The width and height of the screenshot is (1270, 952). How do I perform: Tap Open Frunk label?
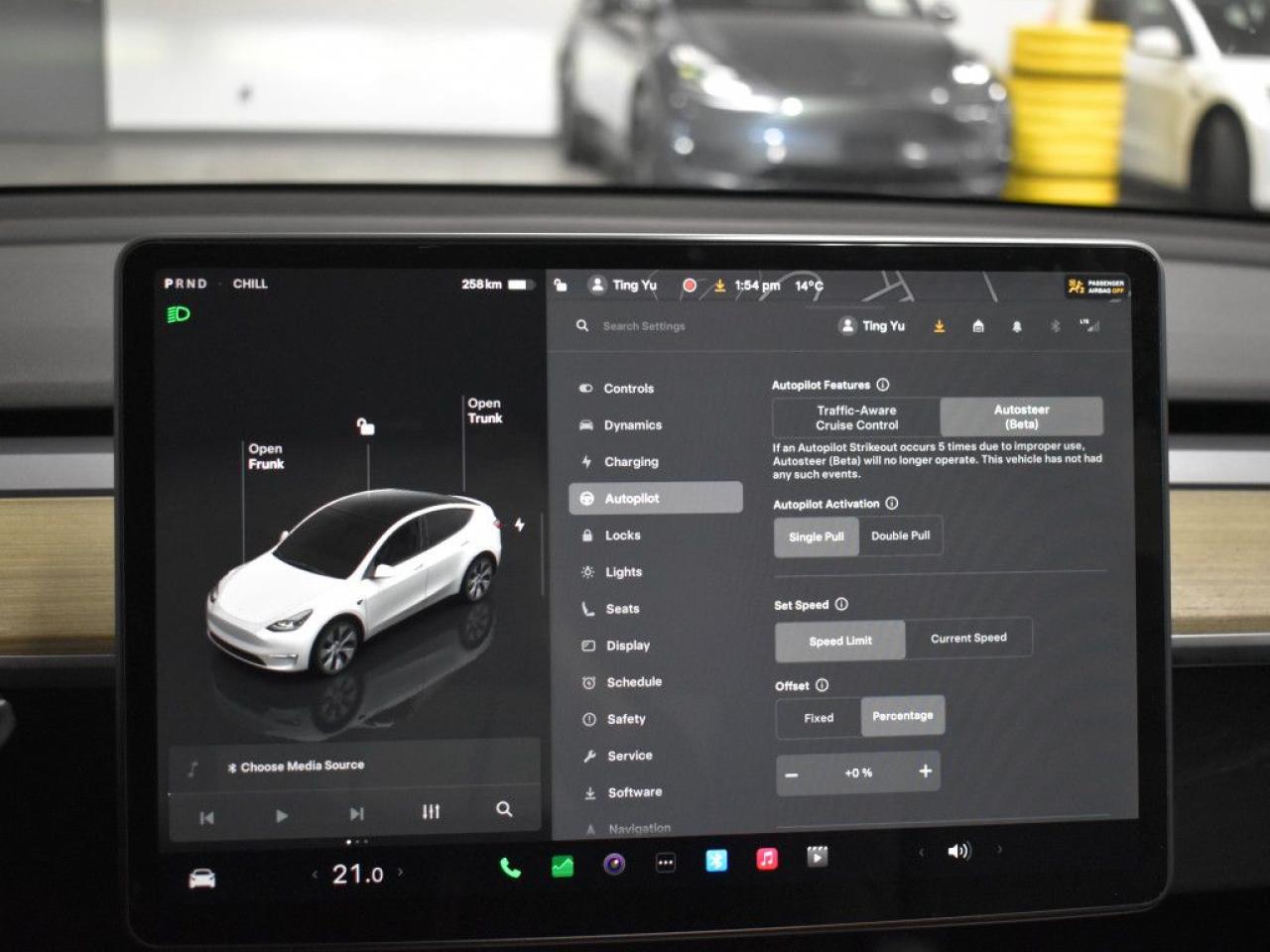266,456
